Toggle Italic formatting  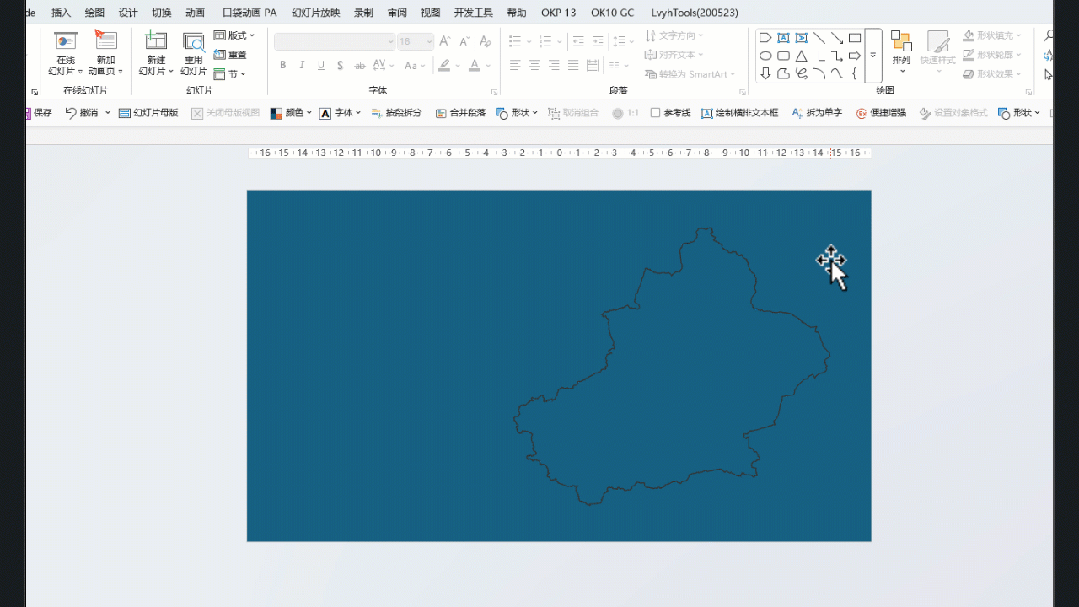coord(301,65)
